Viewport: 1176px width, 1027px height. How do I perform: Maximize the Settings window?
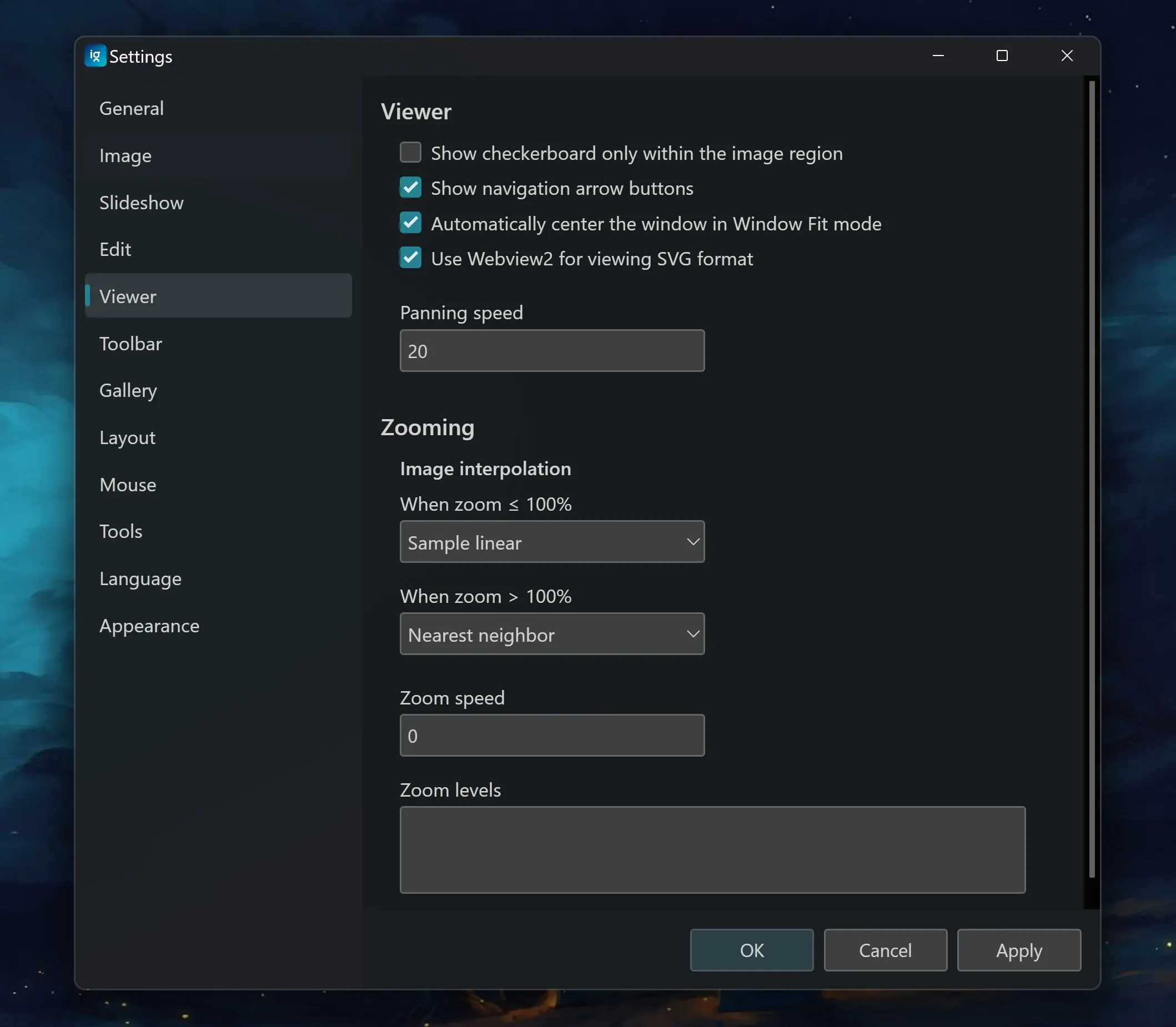1002,56
